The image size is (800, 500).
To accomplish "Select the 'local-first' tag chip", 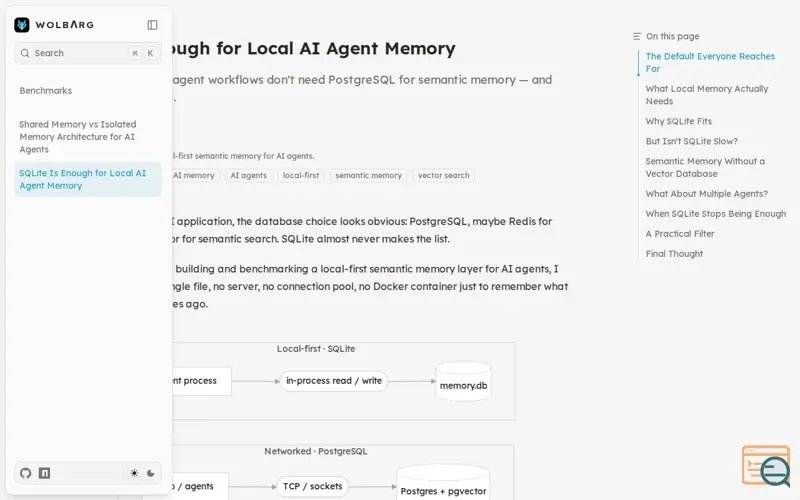I will coord(301,175).
